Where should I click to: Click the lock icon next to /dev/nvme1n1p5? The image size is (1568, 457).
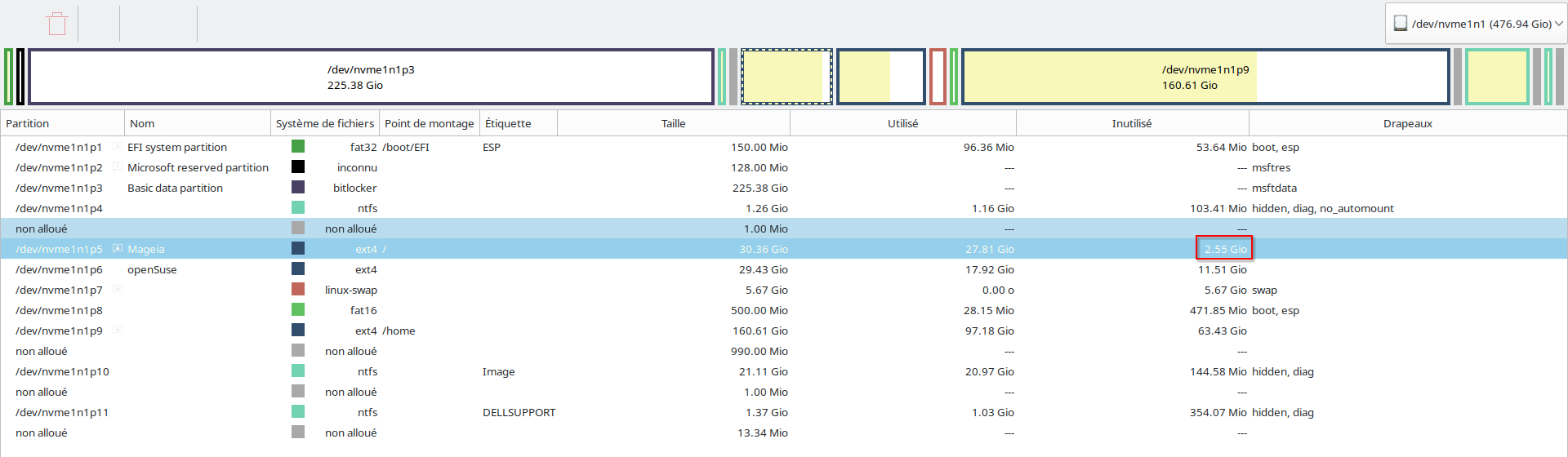[x=118, y=249]
